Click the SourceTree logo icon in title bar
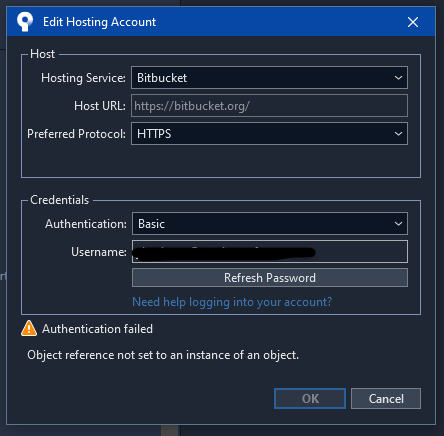The width and height of the screenshot is (444, 436). coord(25,21)
